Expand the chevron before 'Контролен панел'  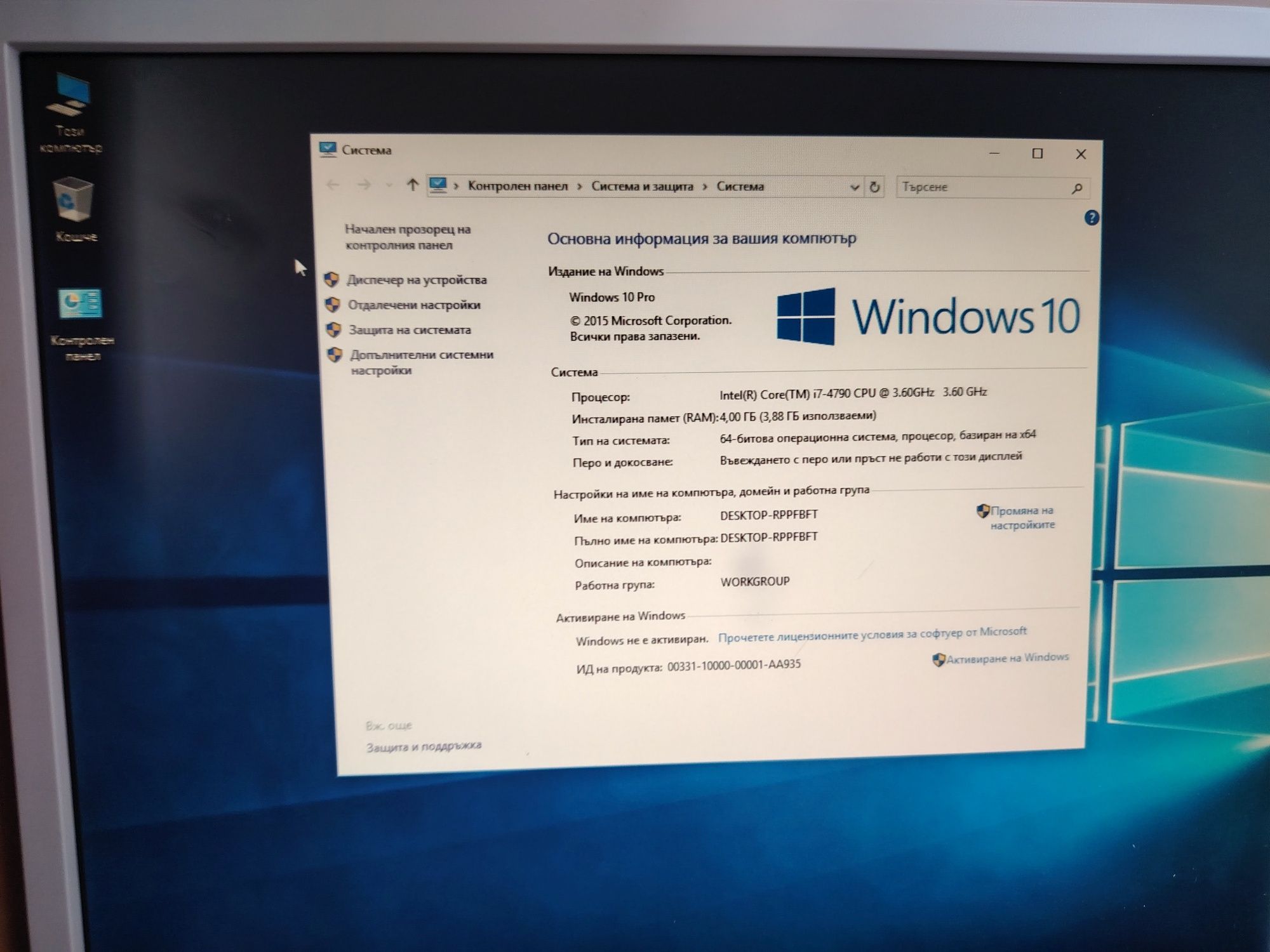tap(456, 186)
